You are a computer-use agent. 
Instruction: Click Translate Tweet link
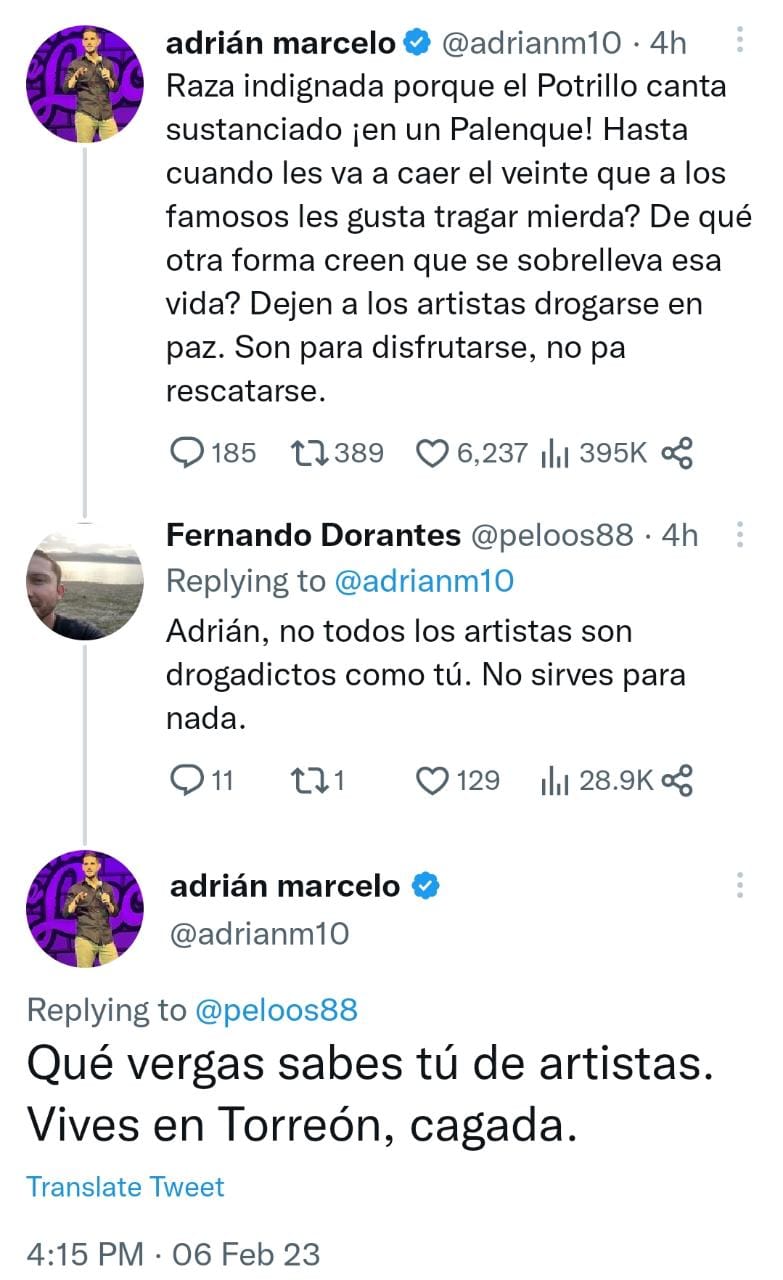pyautogui.click(x=125, y=1187)
